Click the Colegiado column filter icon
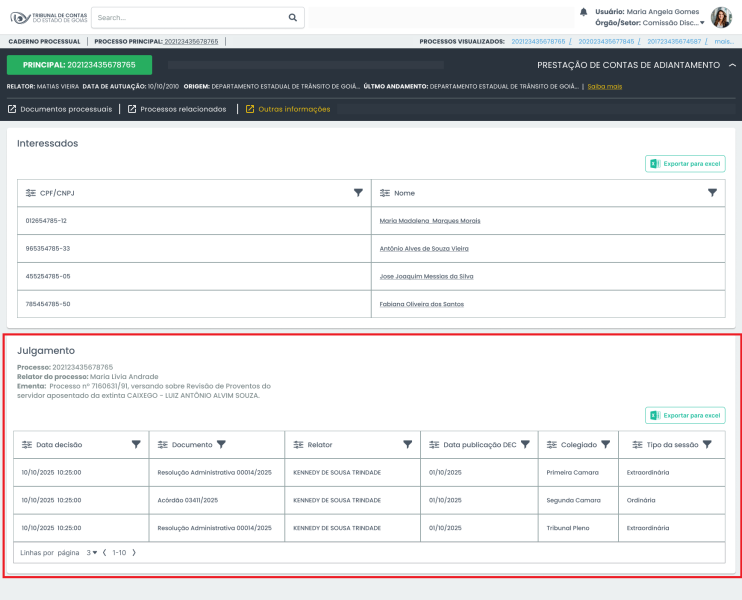Screen dimensions: 742x600 pos(606,444)
